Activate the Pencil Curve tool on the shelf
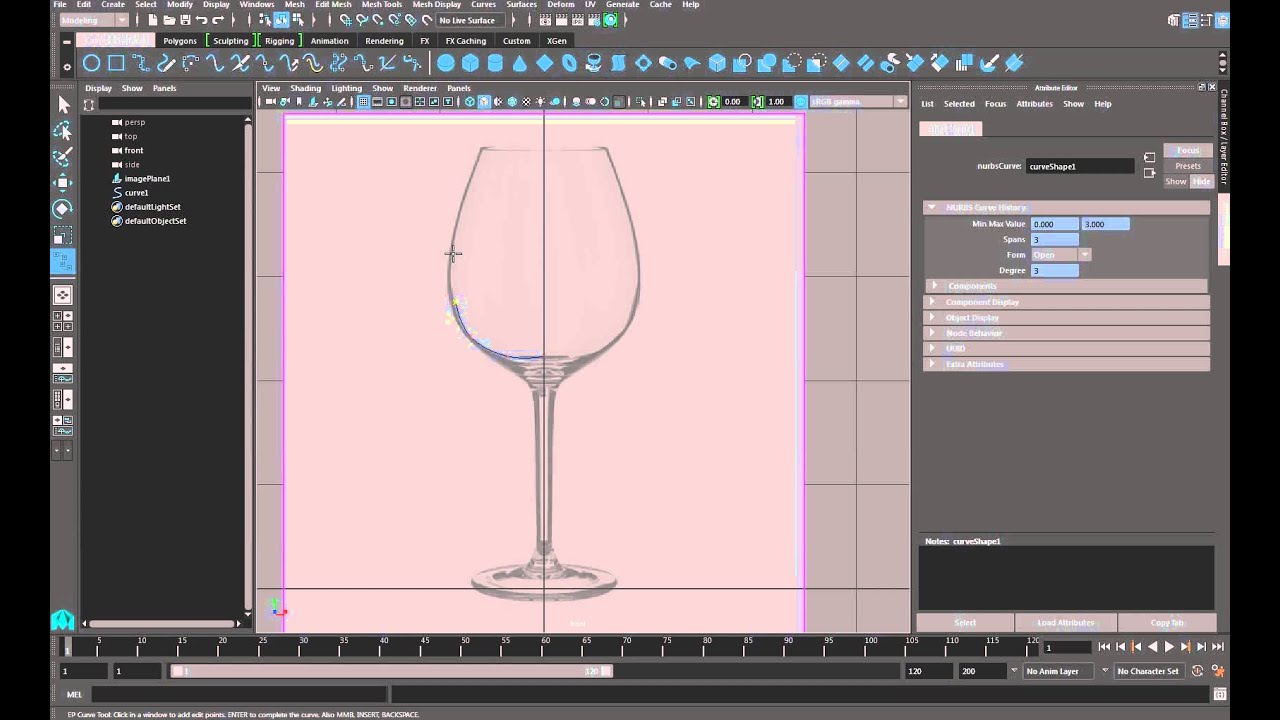The height and width of the screenshot is (720, 1280). pyautogui.click(x=166, y=63)
